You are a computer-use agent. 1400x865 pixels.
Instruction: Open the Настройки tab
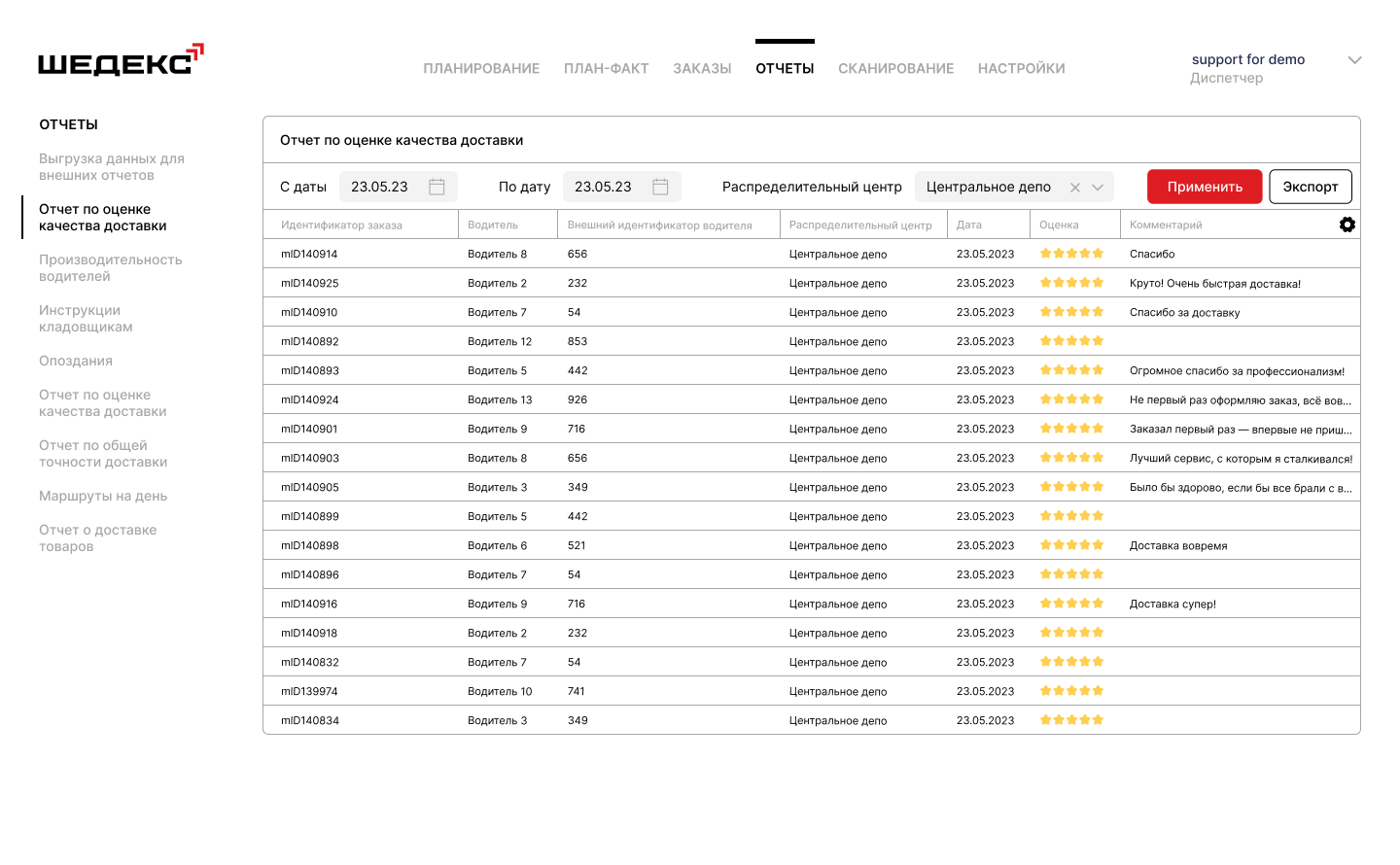pyautogui.click(x=1022, y=68)
